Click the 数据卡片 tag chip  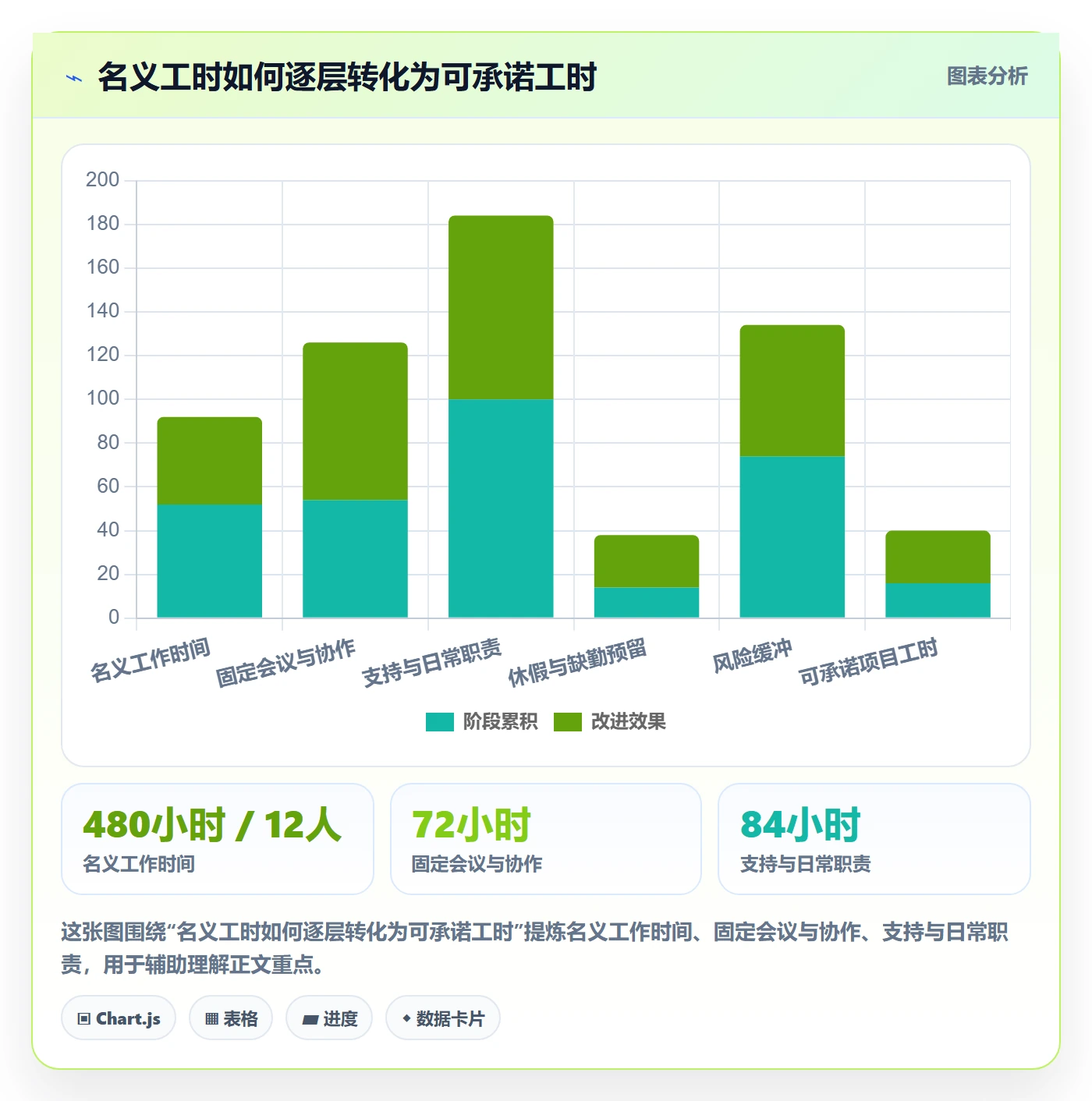(x=443, y=1018)
